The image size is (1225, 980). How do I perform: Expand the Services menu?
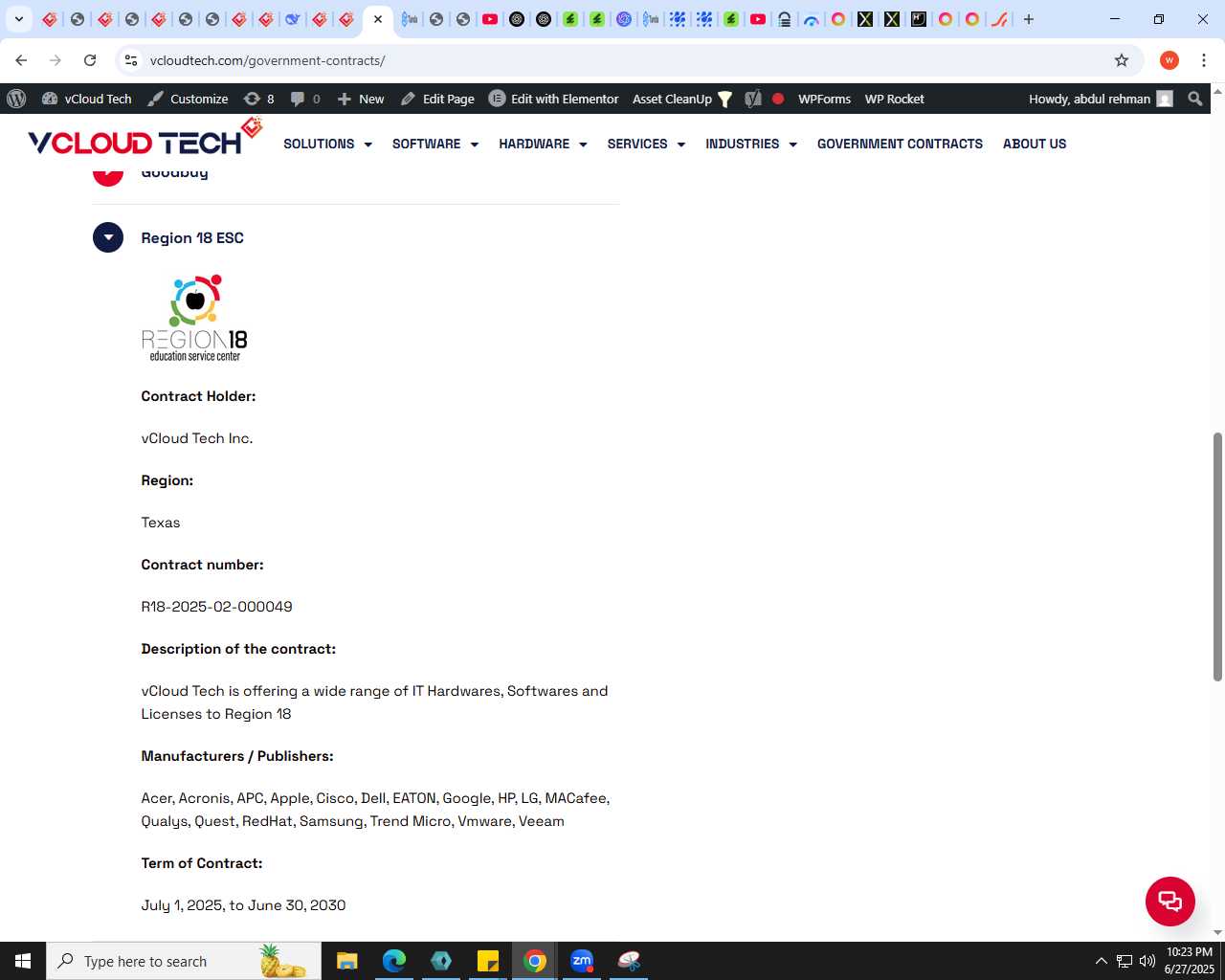[646, 144]
